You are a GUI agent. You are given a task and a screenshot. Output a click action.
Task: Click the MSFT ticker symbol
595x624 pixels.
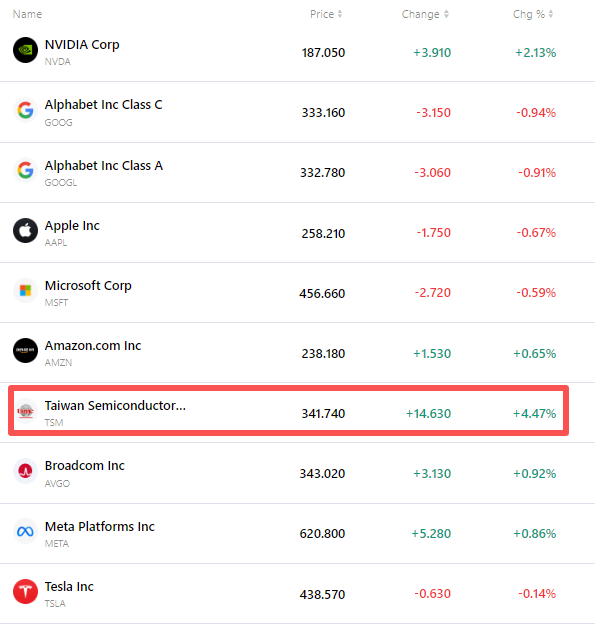pos(56,303)
